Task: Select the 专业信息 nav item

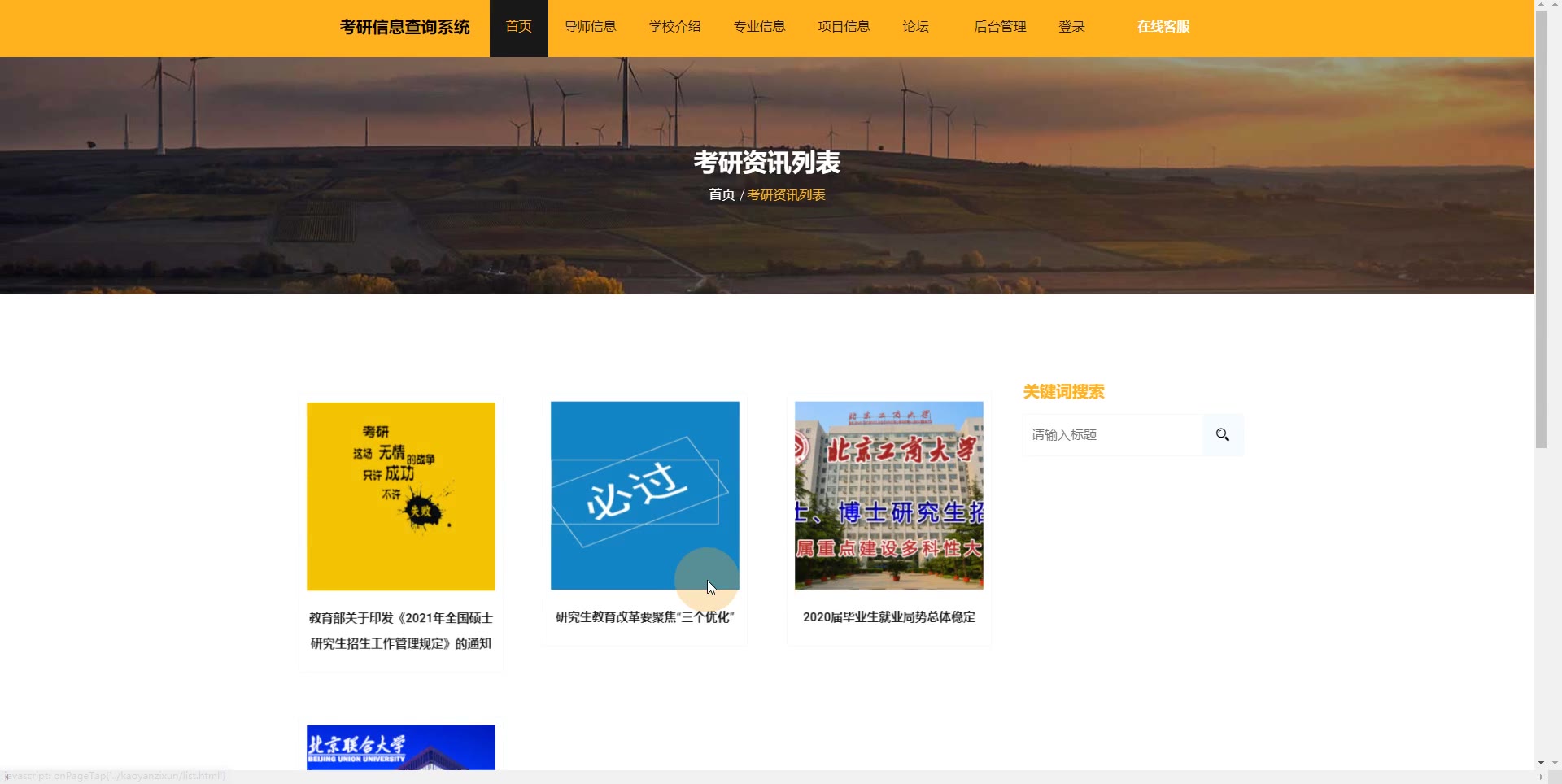Action: pos(760,27)
